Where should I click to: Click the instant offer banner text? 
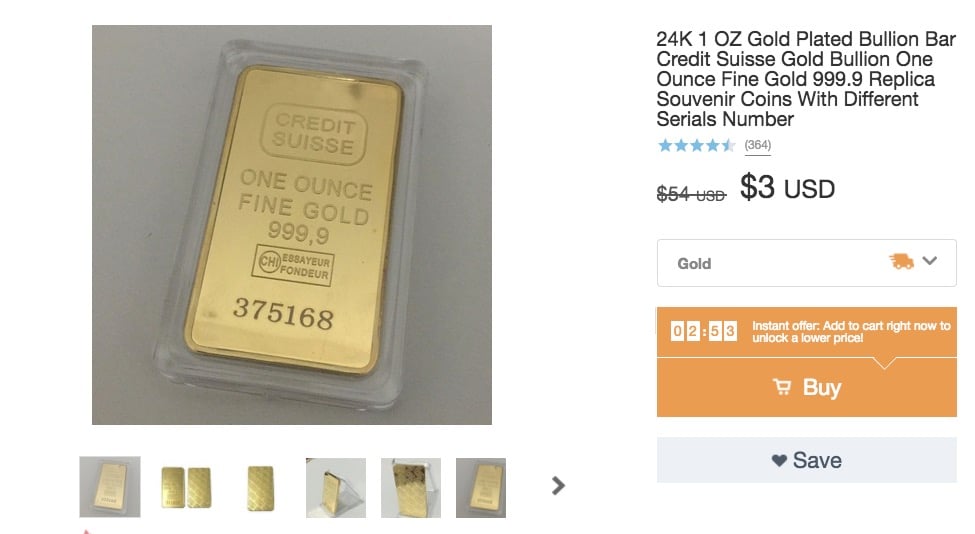click(x=851, y=332)
